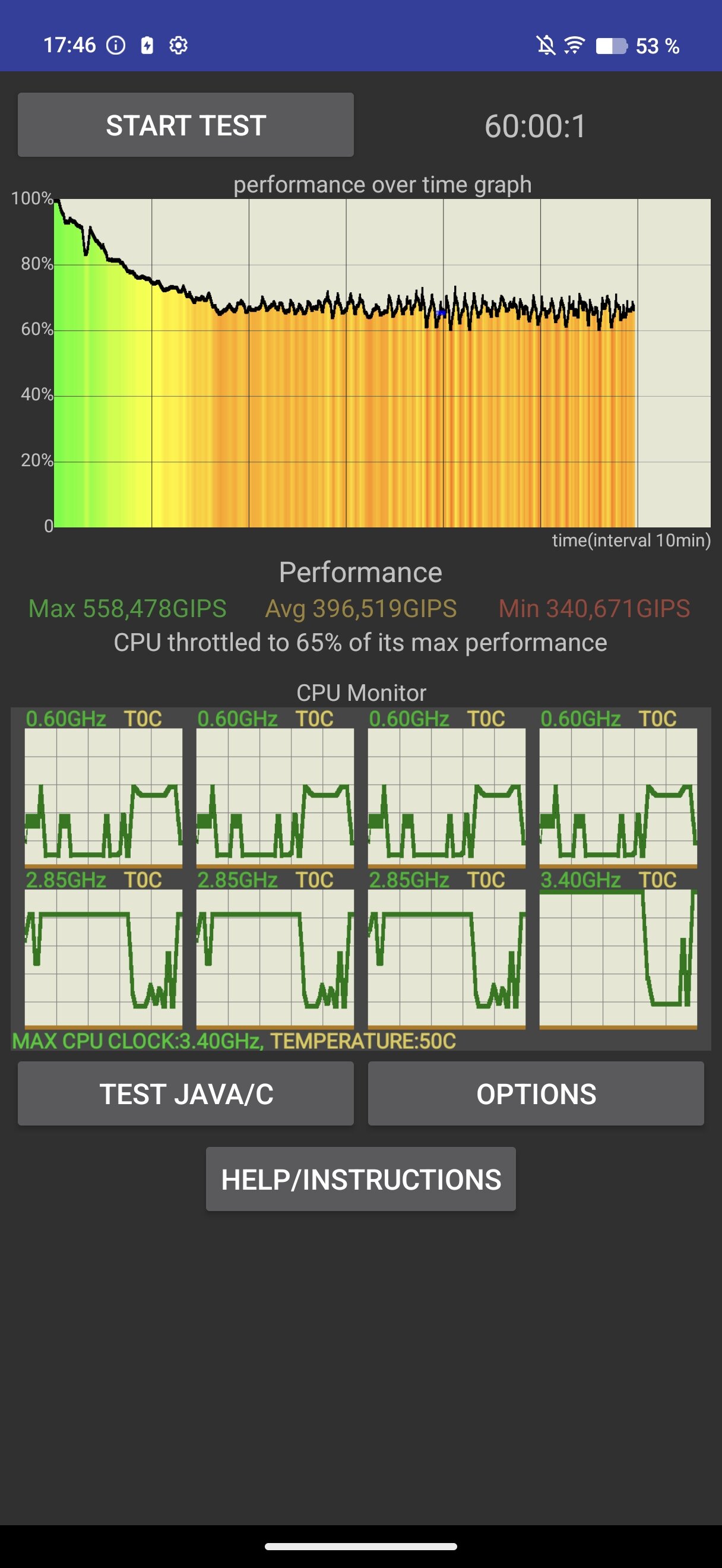
Task: Tap the START TEST button
Action: click(x=185, y=125)
